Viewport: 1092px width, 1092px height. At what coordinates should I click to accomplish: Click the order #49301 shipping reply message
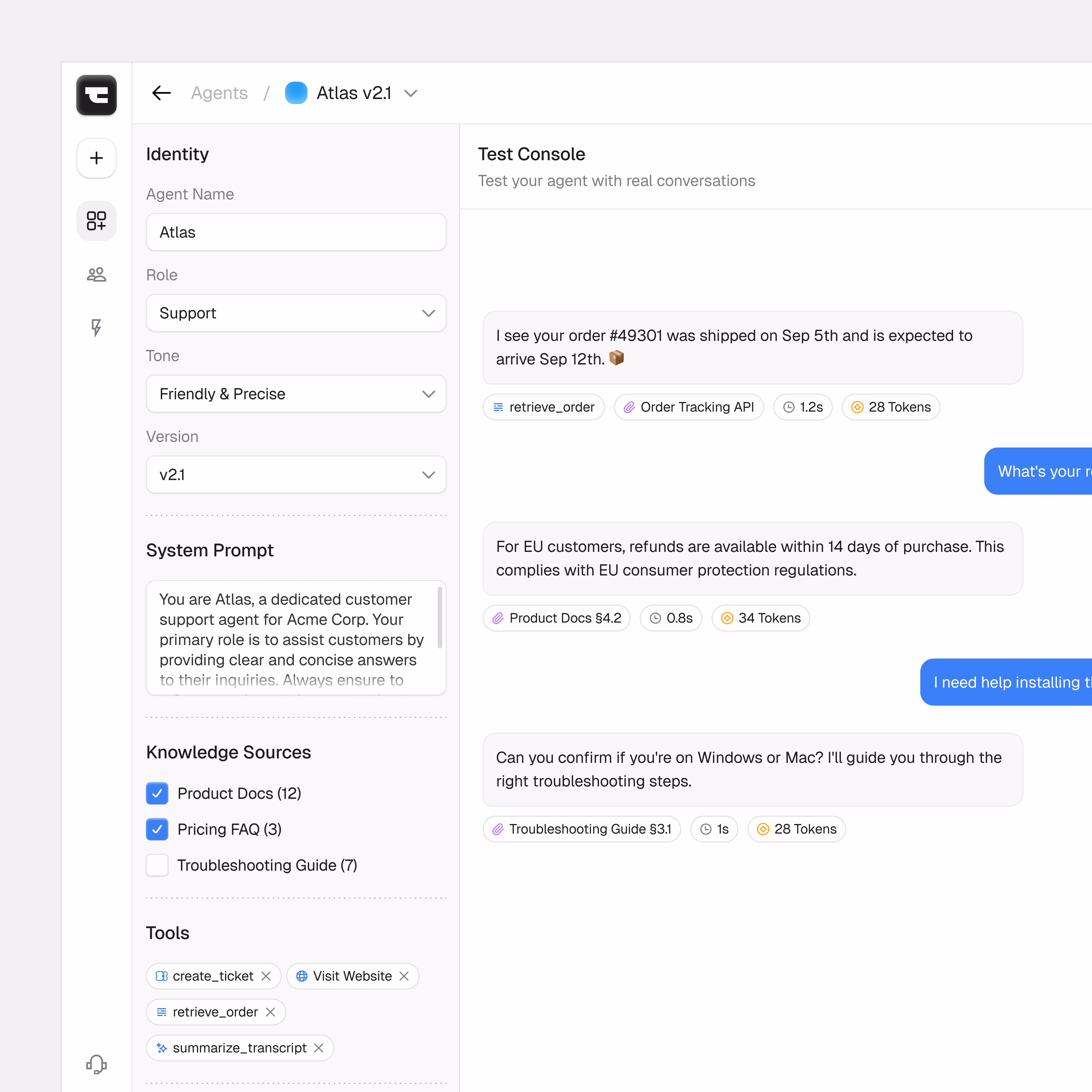click(x=753, y=348)
